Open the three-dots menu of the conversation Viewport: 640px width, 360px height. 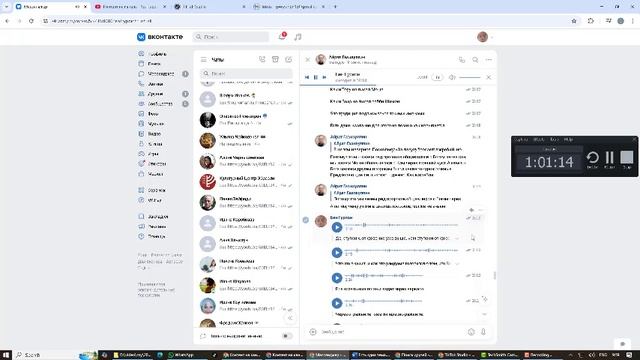click(x=489, y=60)
